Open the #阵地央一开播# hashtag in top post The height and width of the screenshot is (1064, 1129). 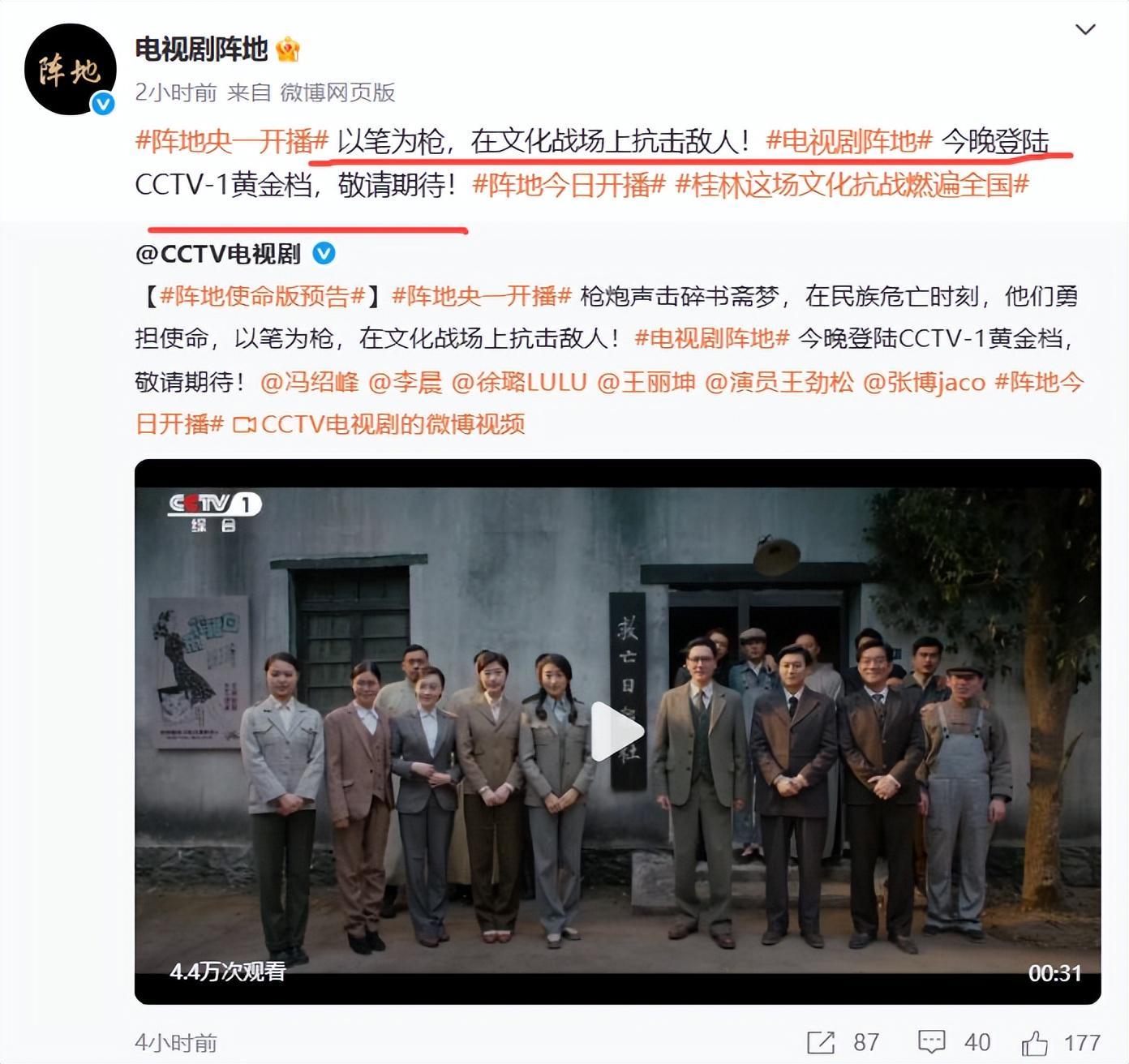(231, 142)
